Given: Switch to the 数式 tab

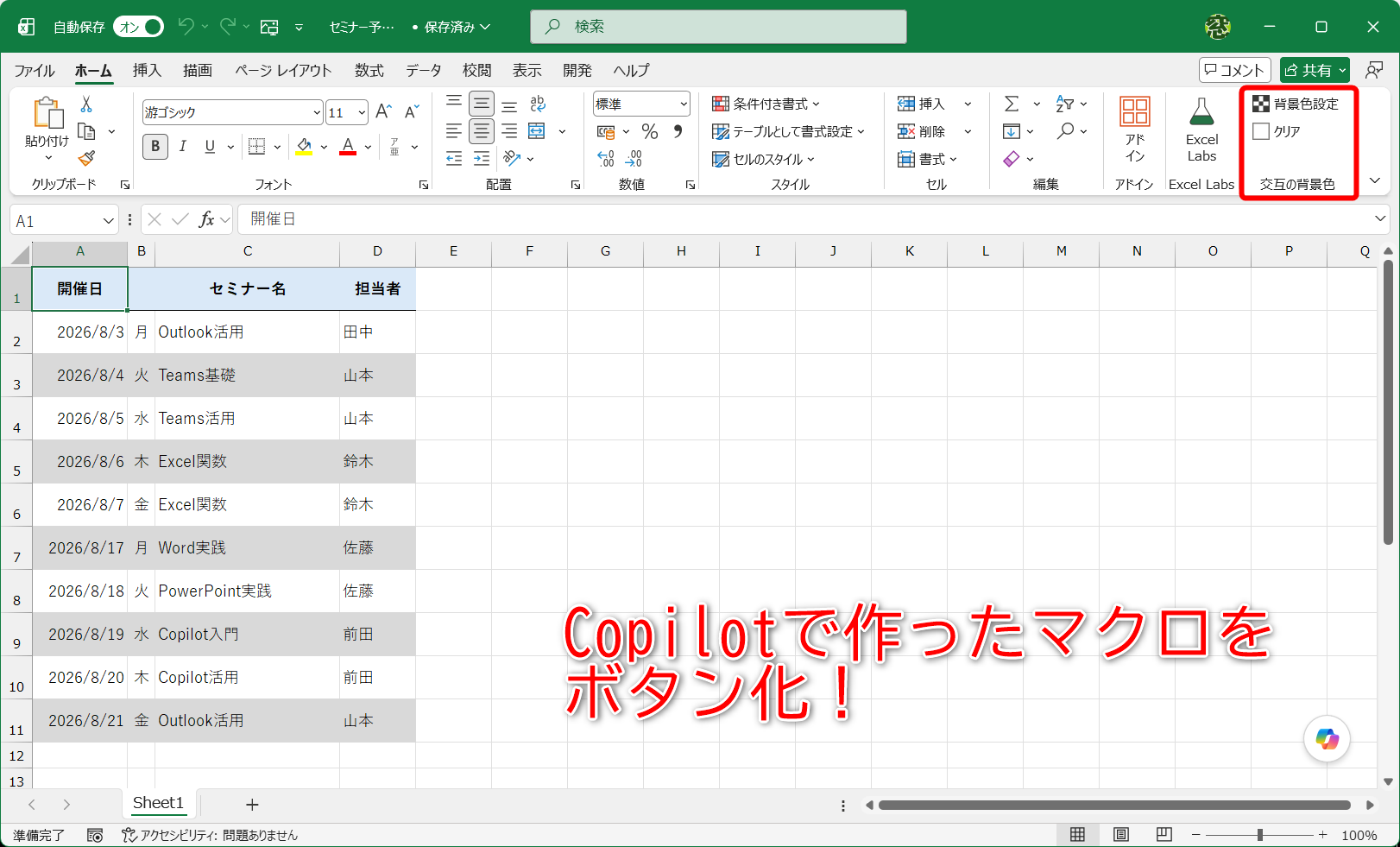Looking at the screenshot, I should [x=369, y=70].
